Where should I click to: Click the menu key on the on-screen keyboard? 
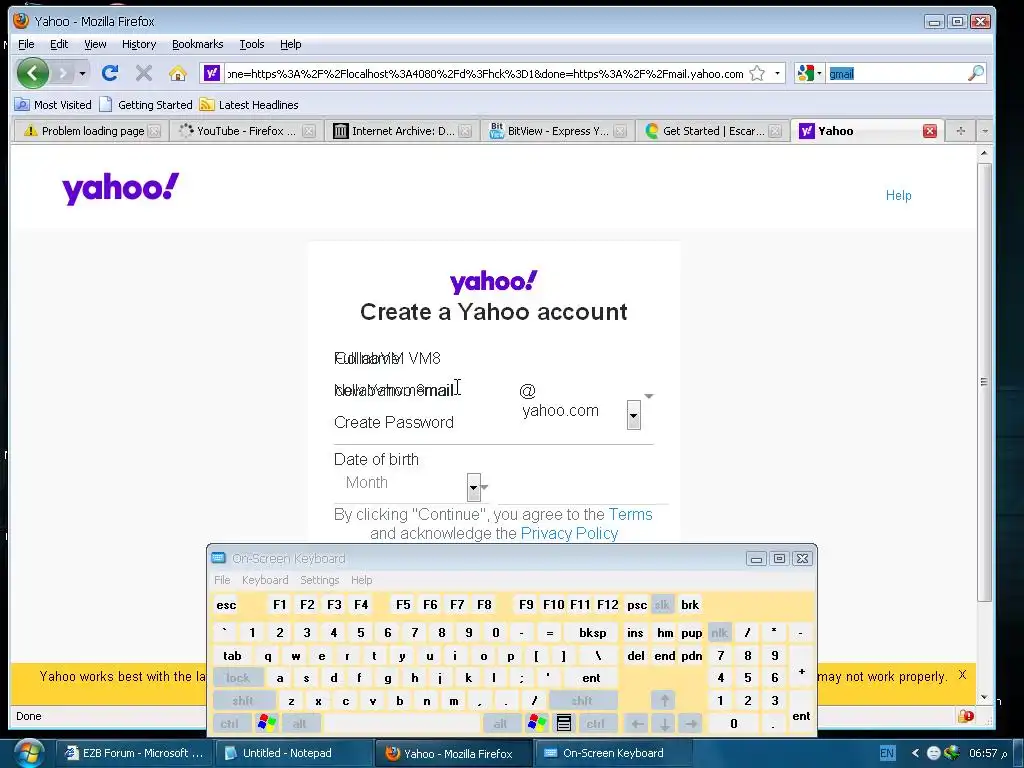click(x=564, y=723)
